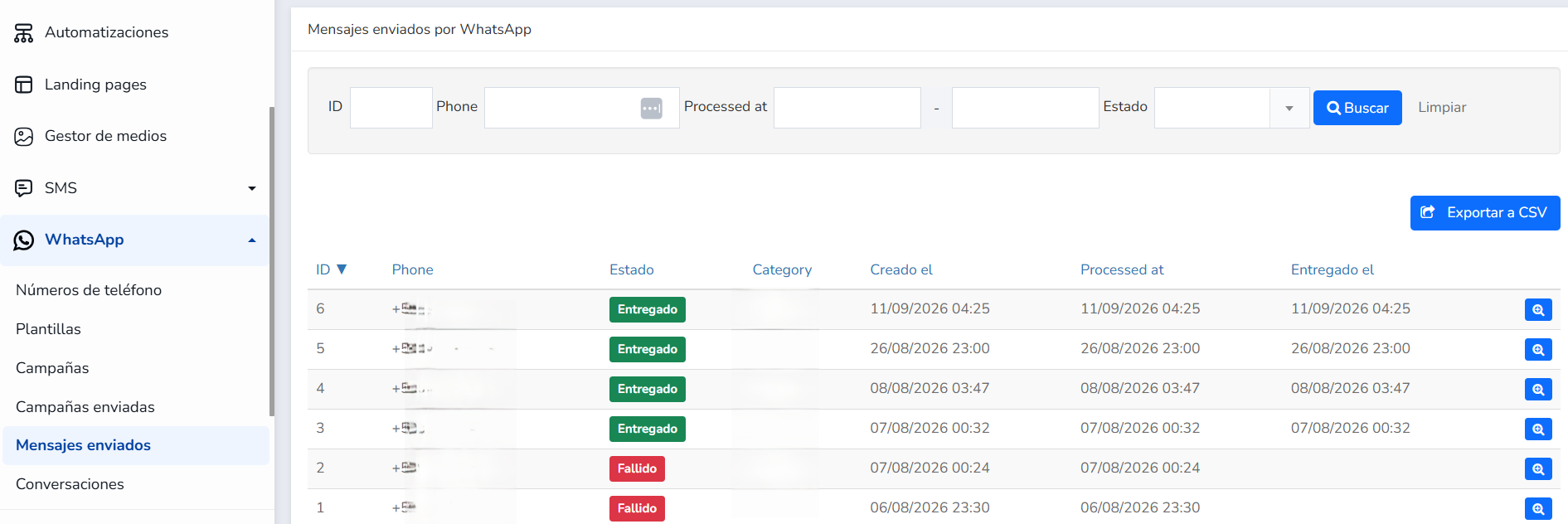The width and height of the screenshot is (1568, 524).
Task: Focus the ID filter input
Action: pos(391,108)
